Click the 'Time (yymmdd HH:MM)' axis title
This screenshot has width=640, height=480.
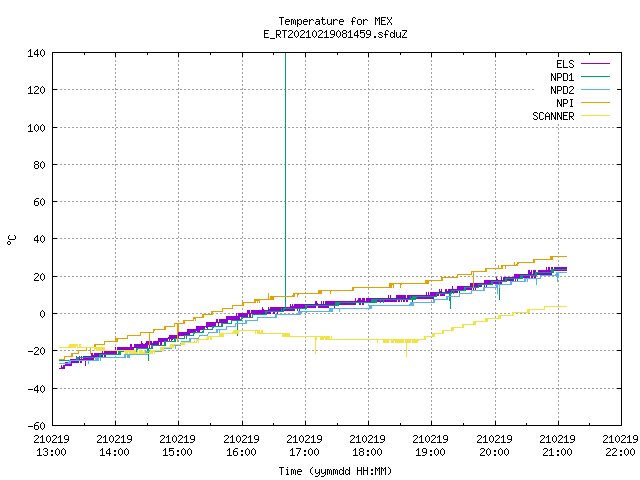(x=335, y=471)
